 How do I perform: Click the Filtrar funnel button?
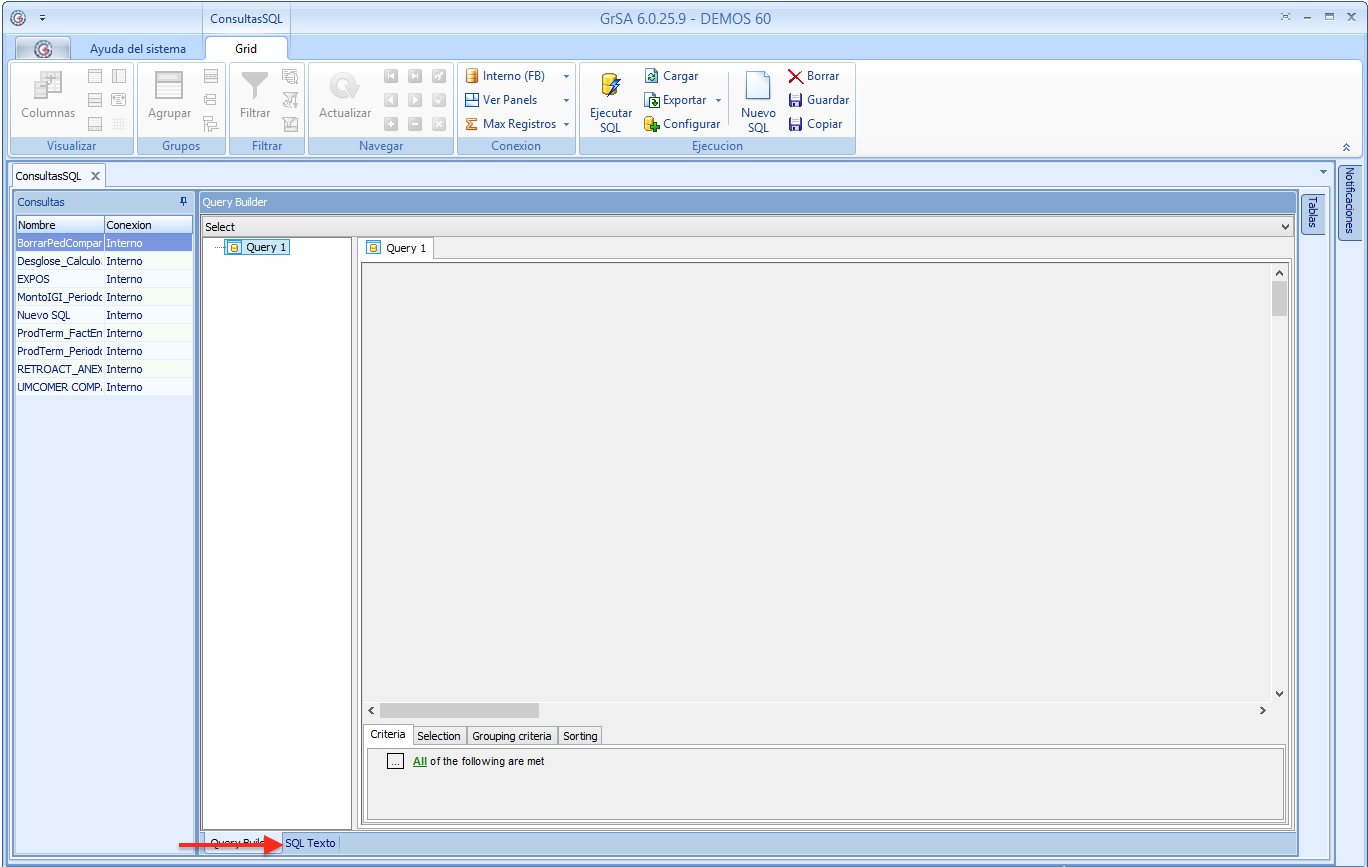(x=255, y=96)
